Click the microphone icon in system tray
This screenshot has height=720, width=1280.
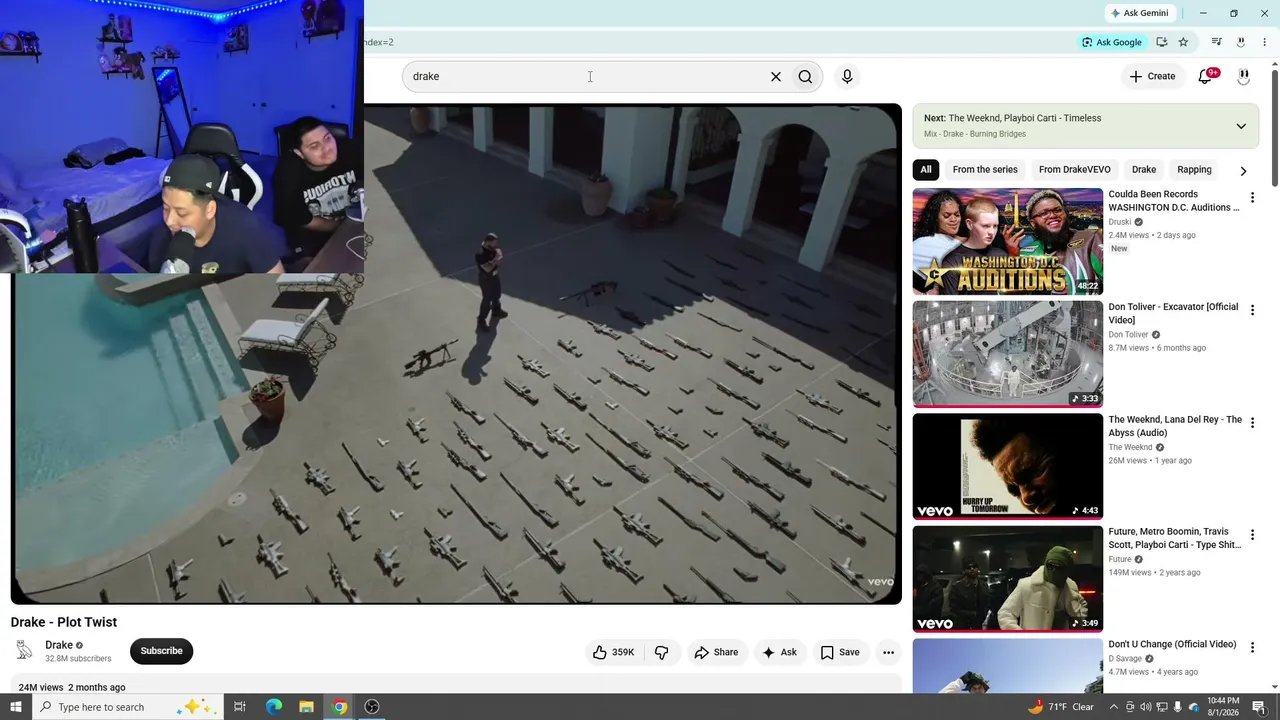[x=1178, y=707]
